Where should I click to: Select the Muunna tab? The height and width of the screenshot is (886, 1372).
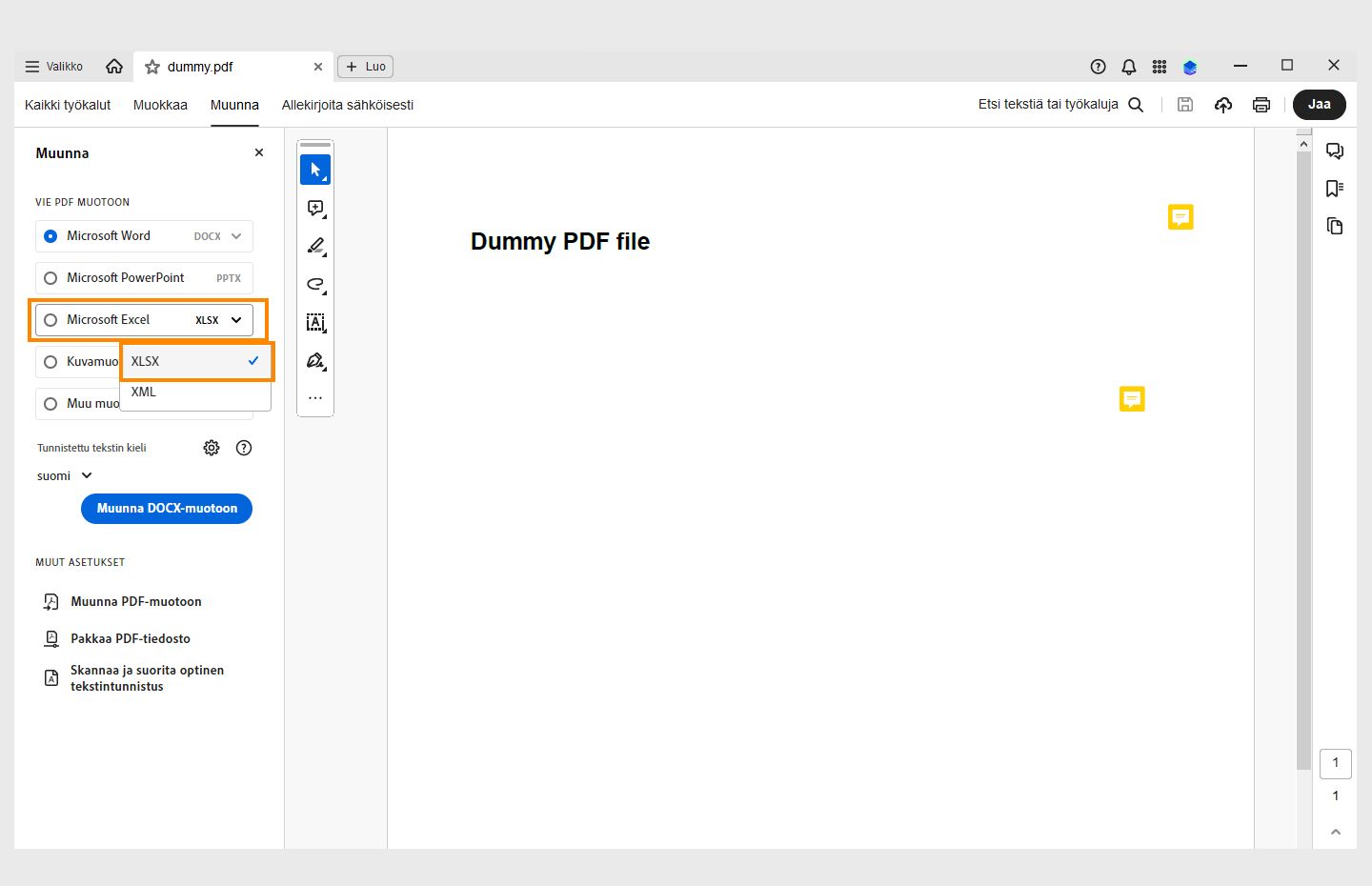(x=234, y=105)
